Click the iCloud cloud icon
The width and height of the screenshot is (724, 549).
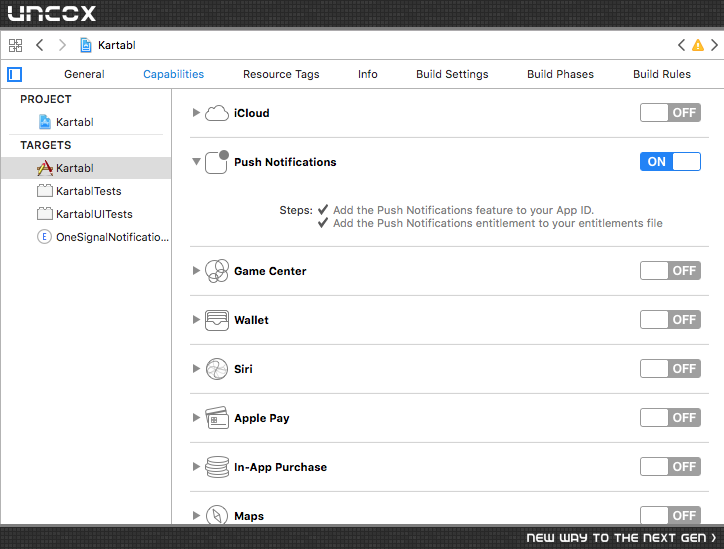pyautogui.click(x=217, y=113)
